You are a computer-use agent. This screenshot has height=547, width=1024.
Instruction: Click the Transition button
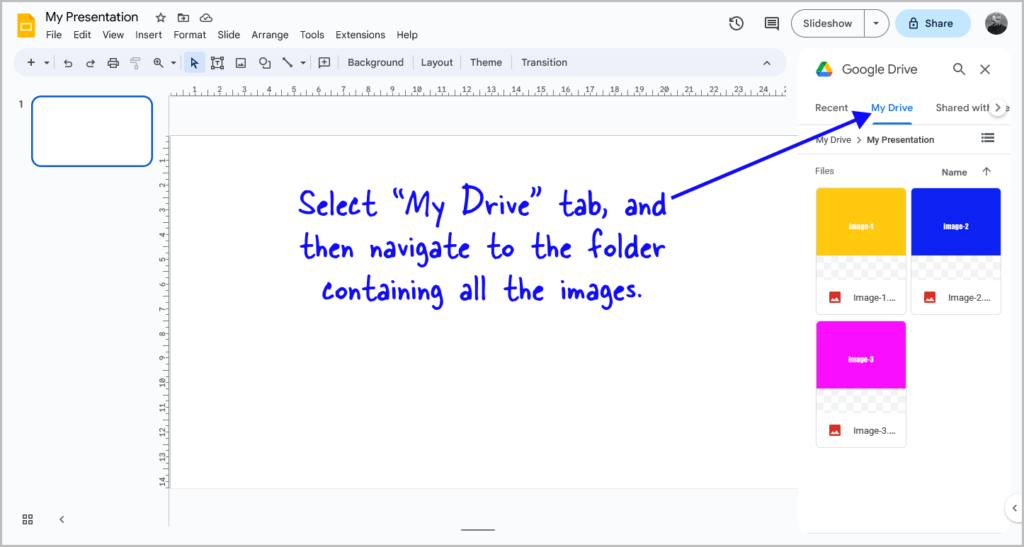point(544,63)
